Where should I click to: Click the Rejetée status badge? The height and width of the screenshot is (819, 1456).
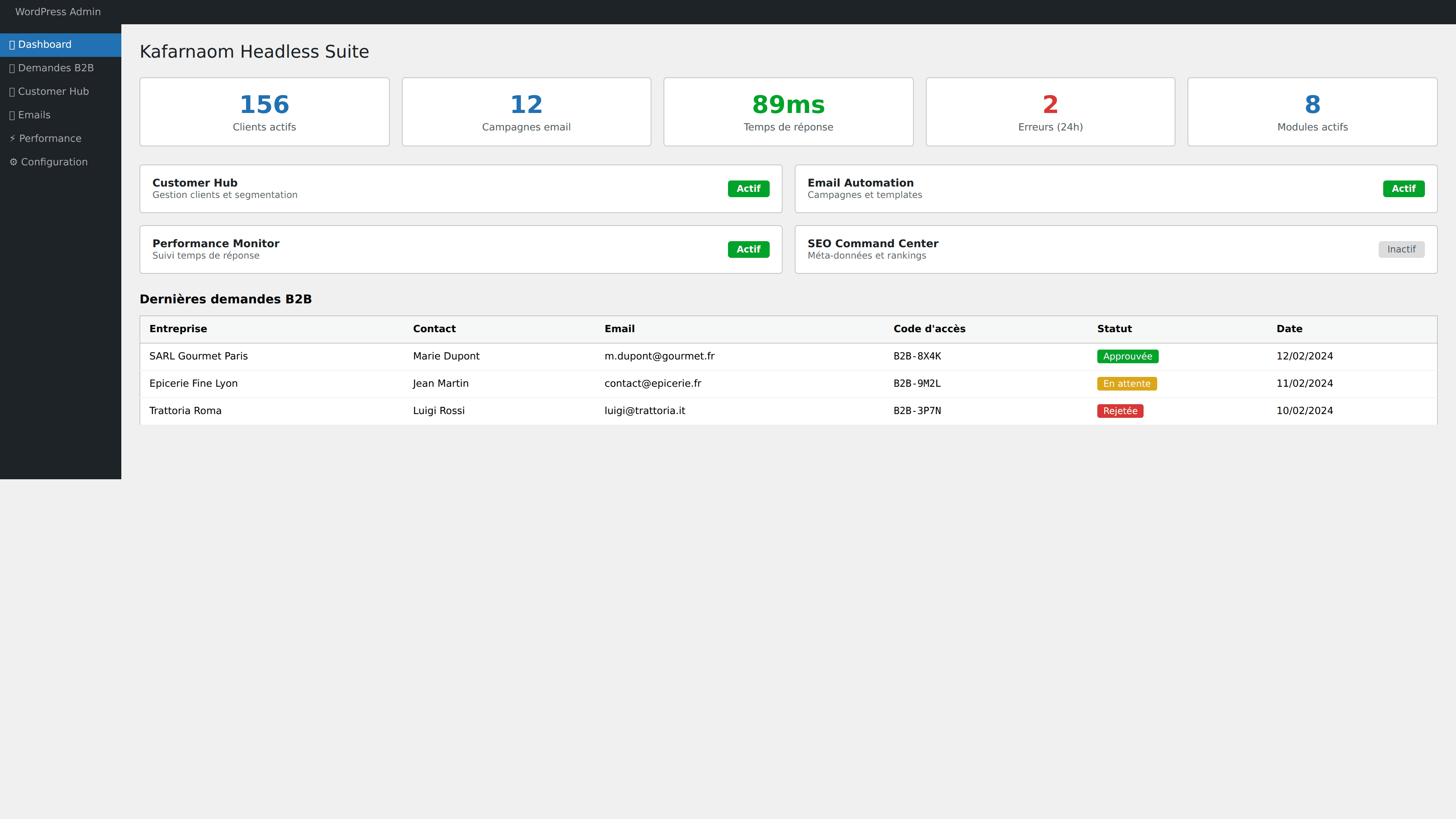pos(1120,410)
